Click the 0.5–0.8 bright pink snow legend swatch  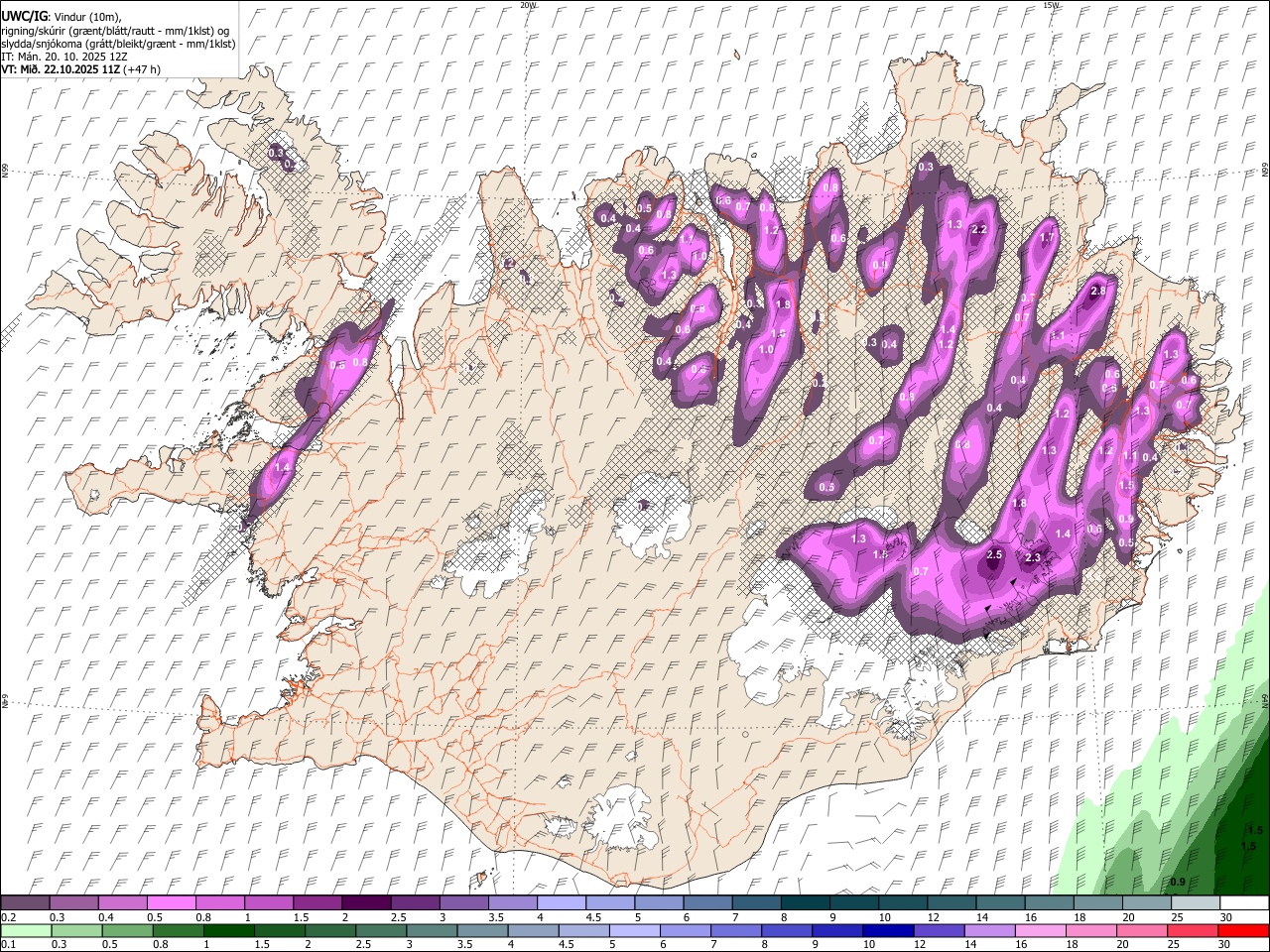pyautogui.click(x=171, y=902)
